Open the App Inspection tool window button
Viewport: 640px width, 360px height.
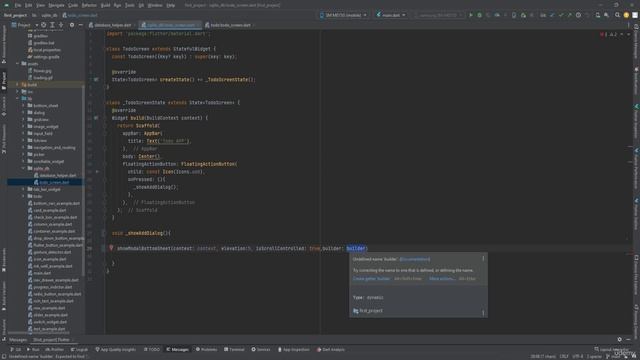click(x=293, y=349)
